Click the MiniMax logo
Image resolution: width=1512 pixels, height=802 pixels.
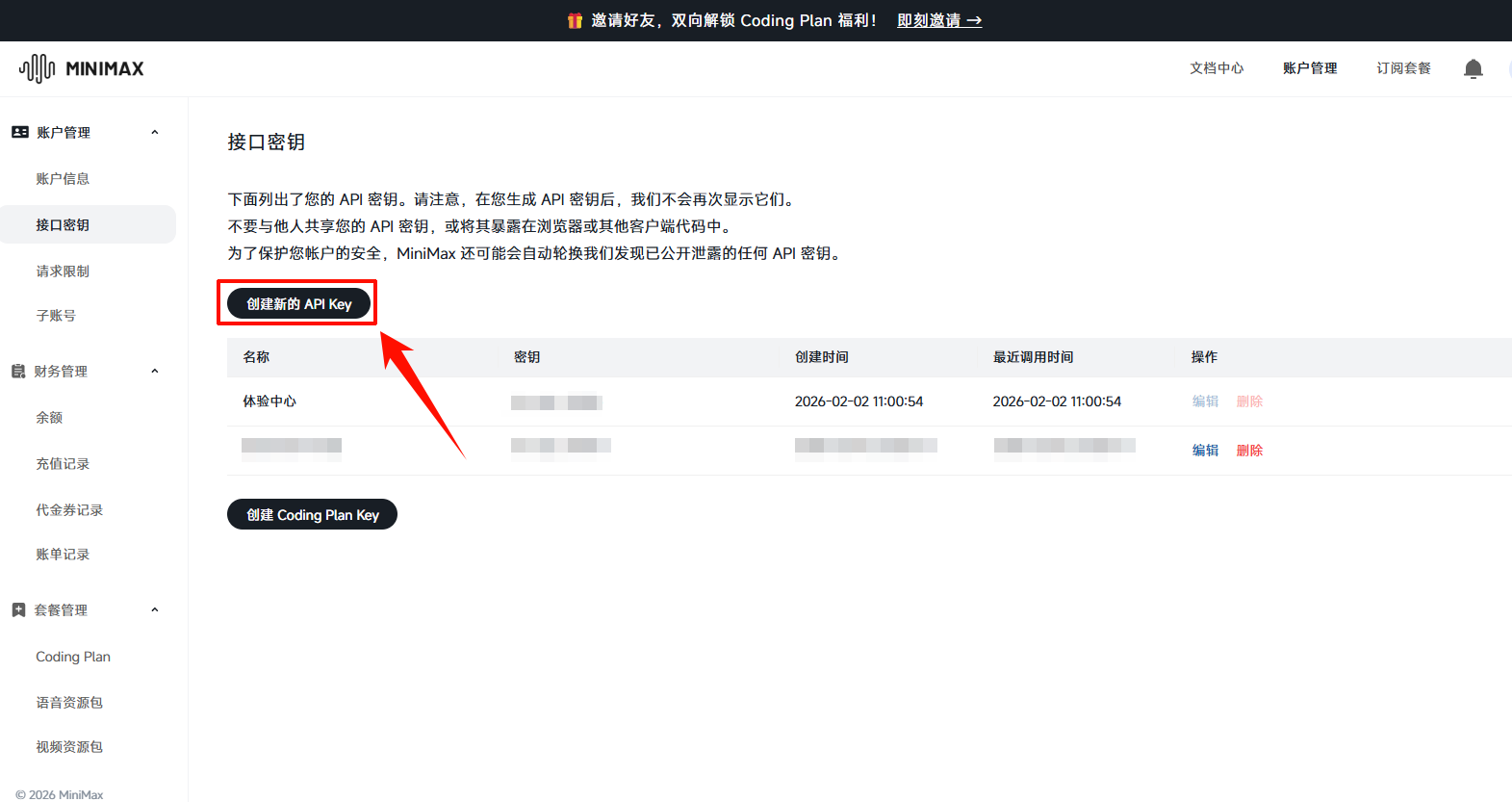click(x=82, y=68)
